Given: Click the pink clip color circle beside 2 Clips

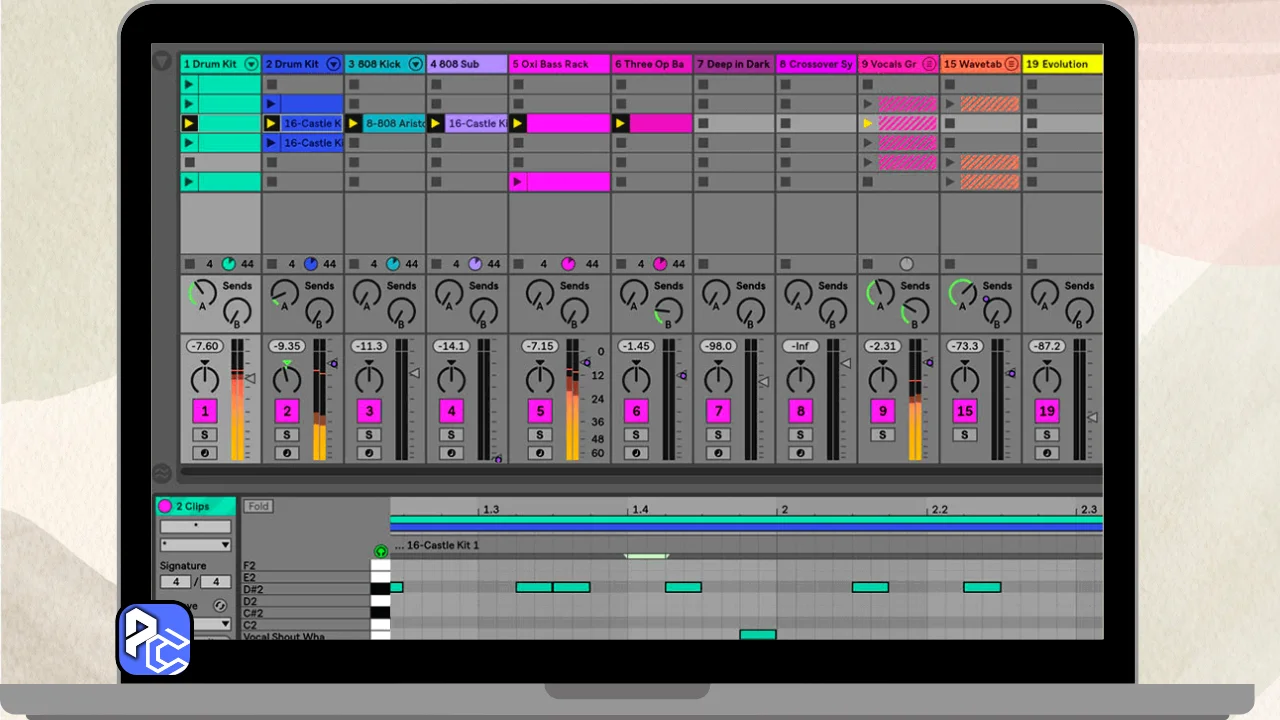Looking at the screenshot, I should click(x=165, y=506).
